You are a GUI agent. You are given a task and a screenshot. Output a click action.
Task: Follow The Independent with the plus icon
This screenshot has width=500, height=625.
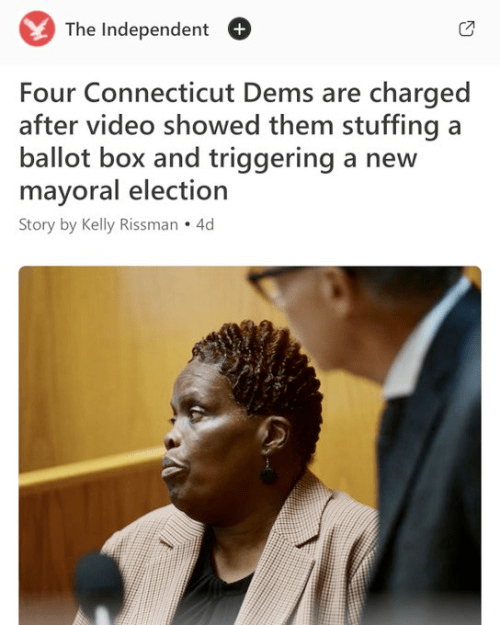(239, 29)
